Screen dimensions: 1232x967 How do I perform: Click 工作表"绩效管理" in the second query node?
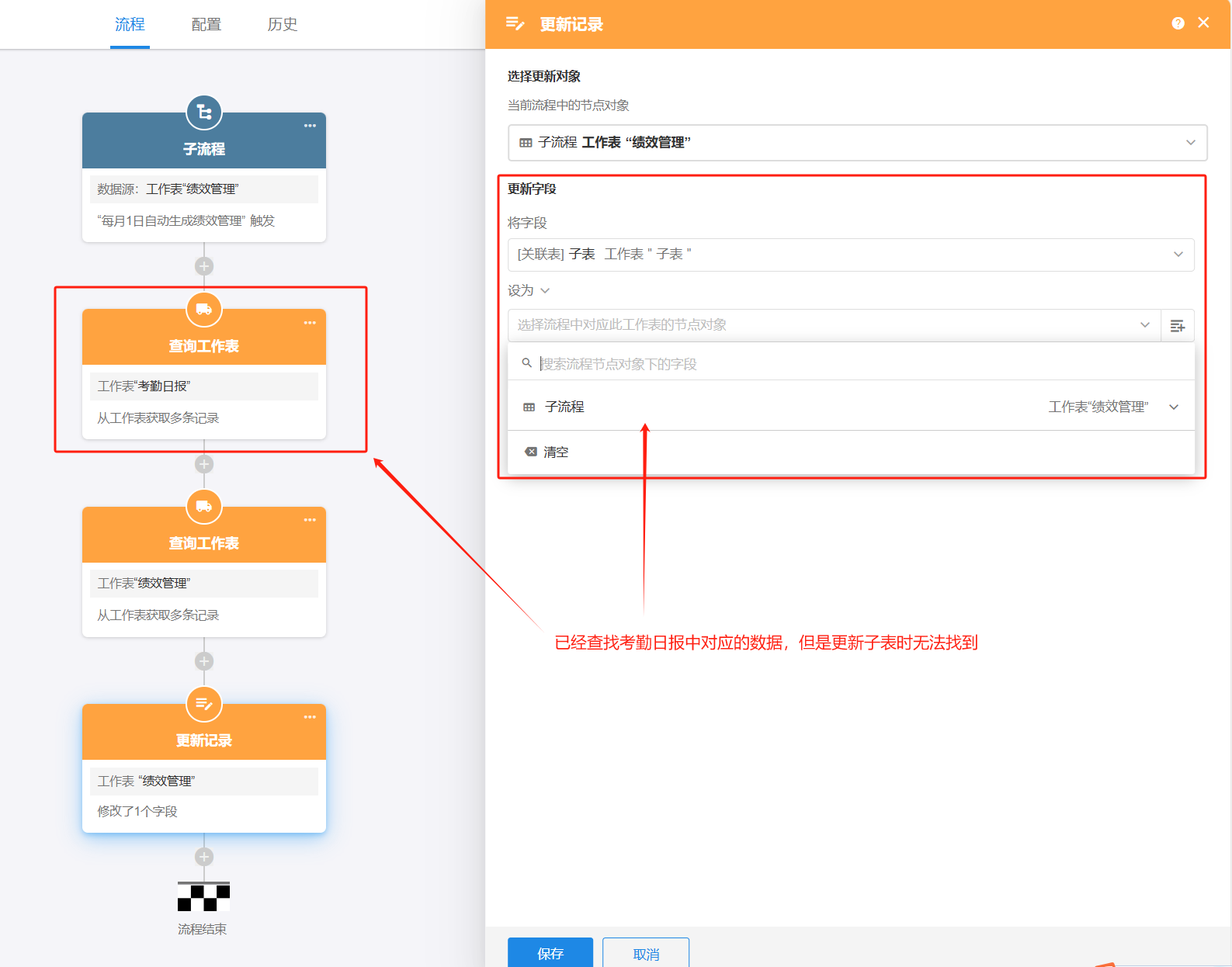pyautogui.click(x=204, y=584)
